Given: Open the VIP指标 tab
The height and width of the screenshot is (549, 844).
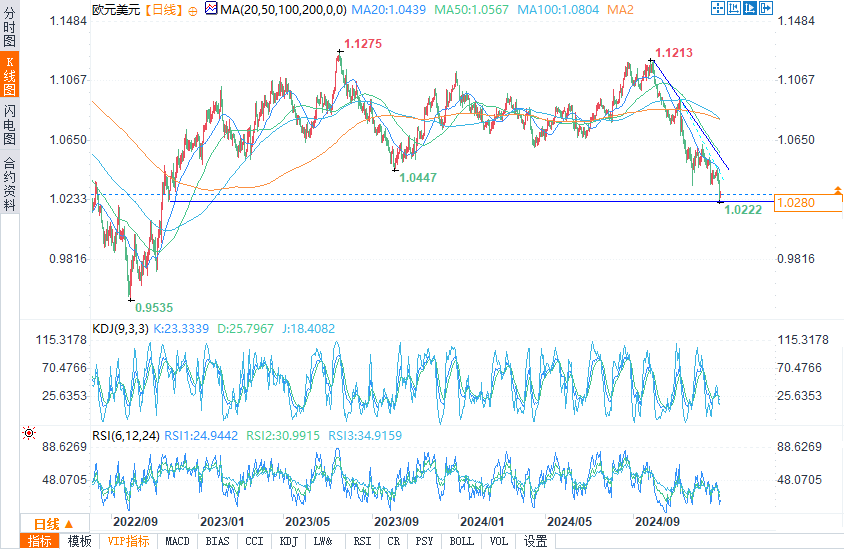Looking at the screenshot, I should point(129,541).
